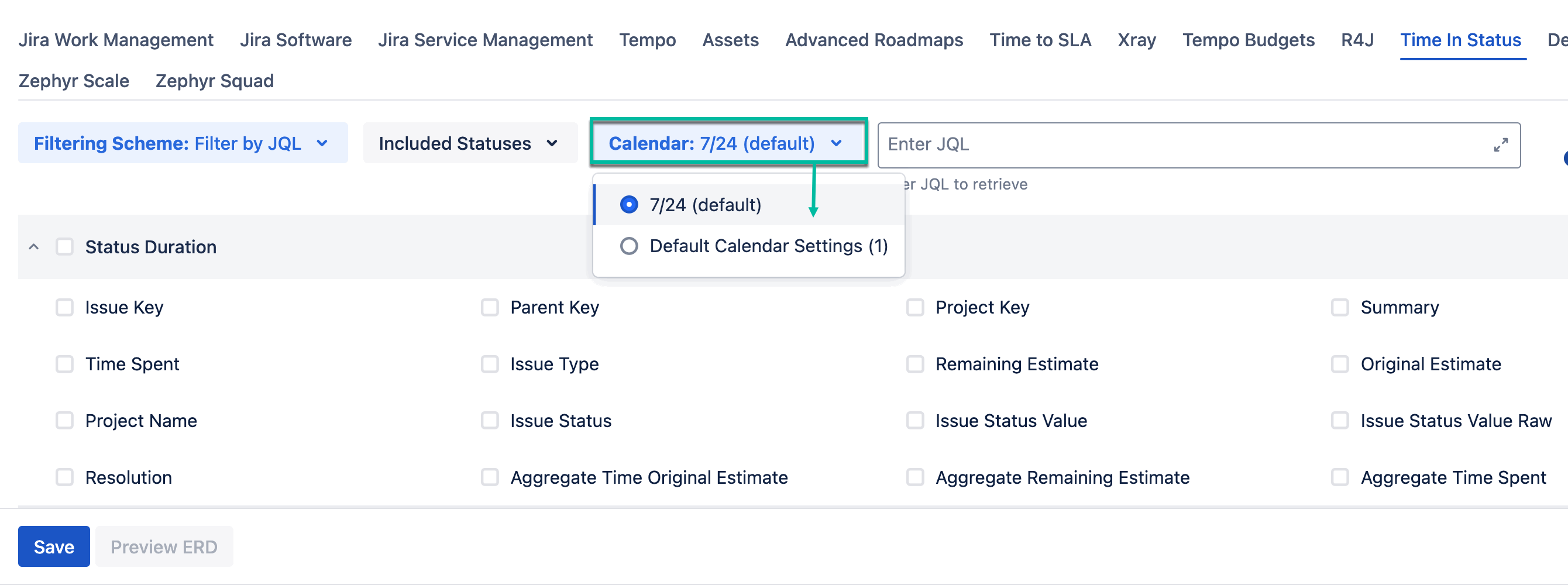Collapse the Status Duration section
Image resolution: width=1568 pixels, height=585 pixels.
point(33,247)
